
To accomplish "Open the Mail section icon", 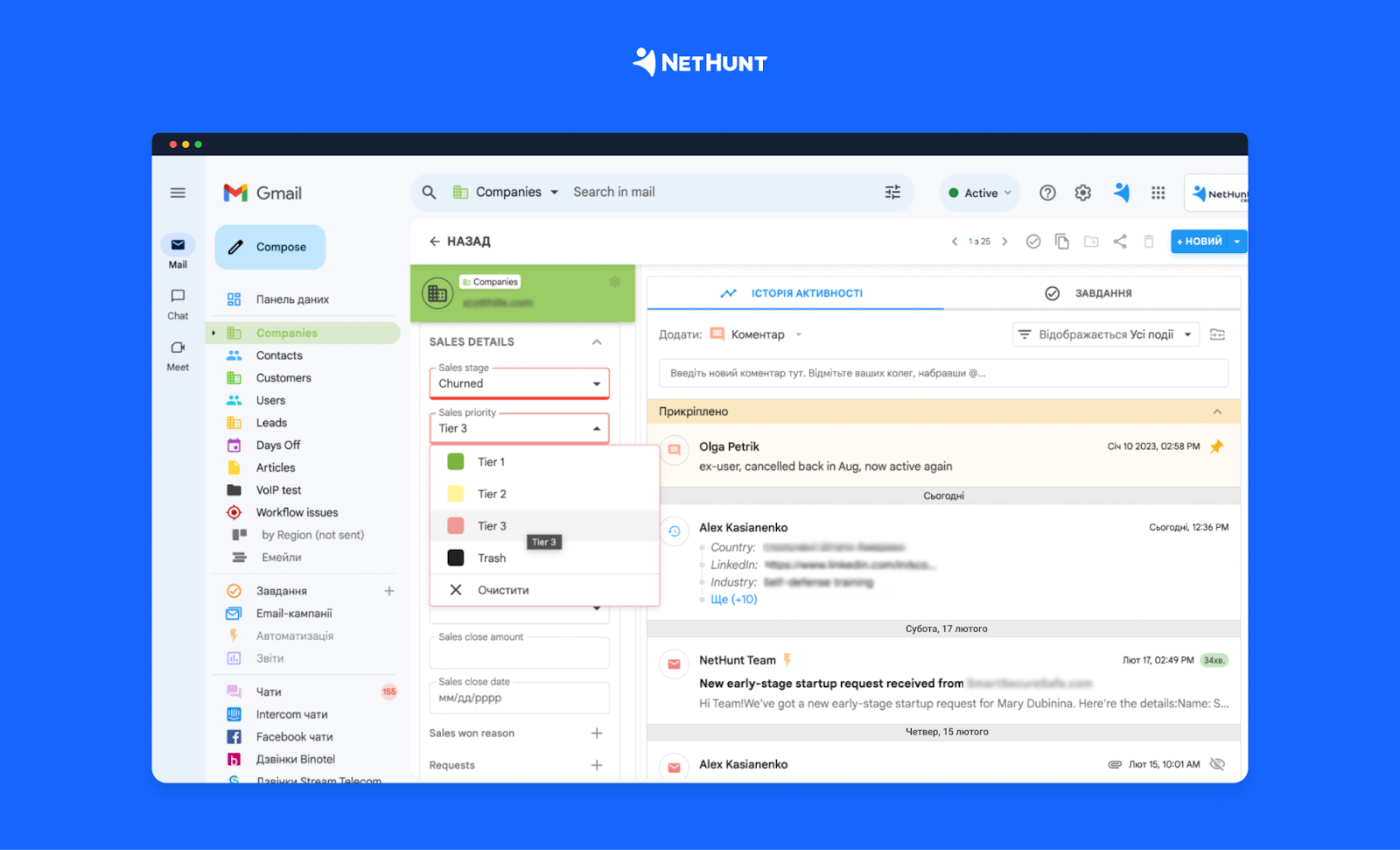I will (x=178, y=245).
